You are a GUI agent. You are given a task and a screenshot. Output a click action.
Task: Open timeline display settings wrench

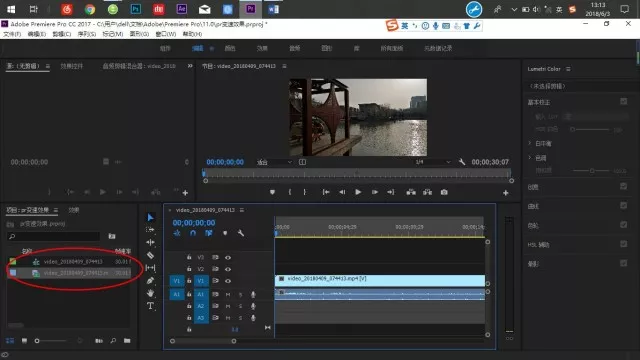pos(241,233)
